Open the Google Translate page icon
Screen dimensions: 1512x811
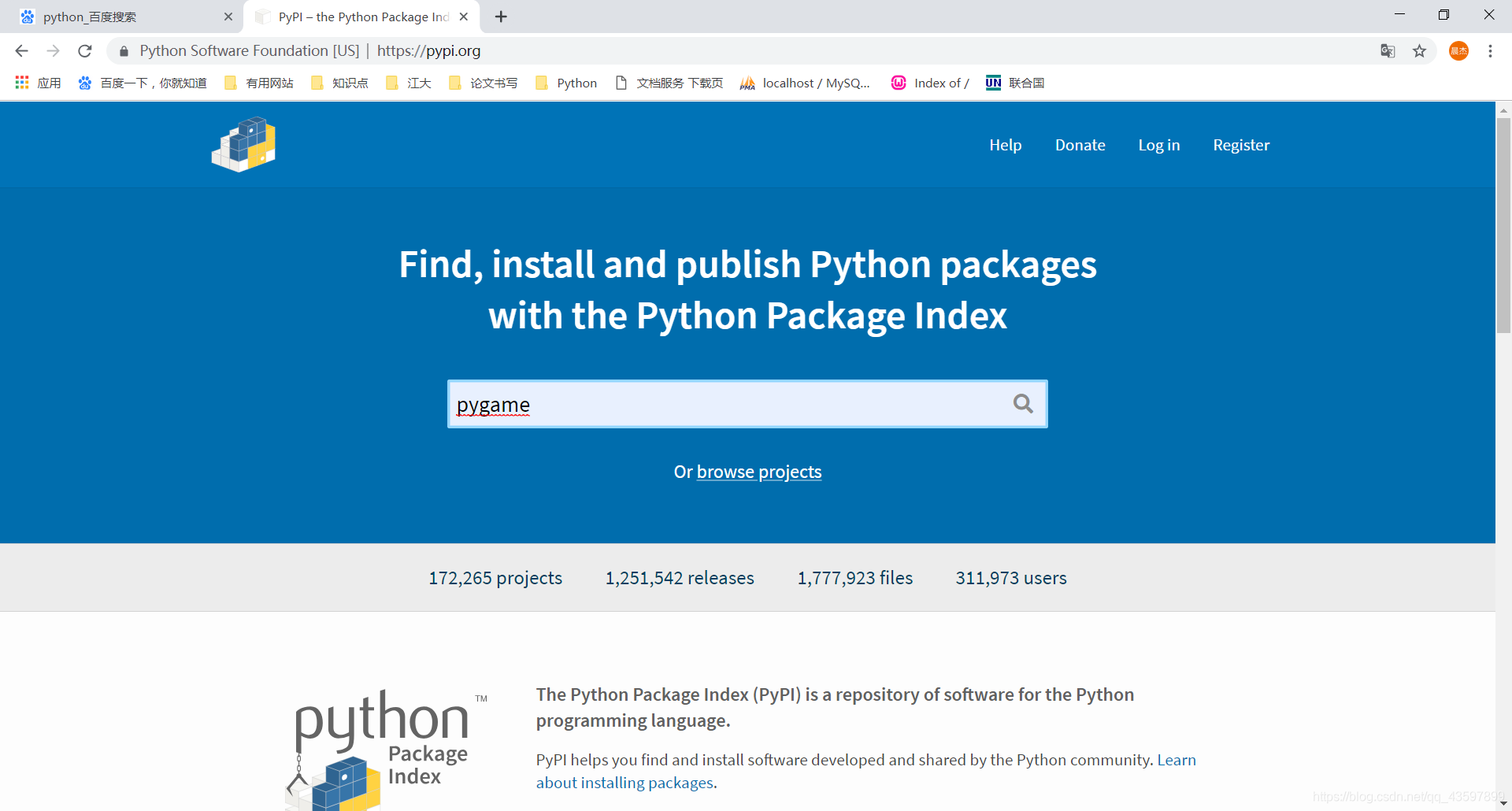tap(1388, 51)
